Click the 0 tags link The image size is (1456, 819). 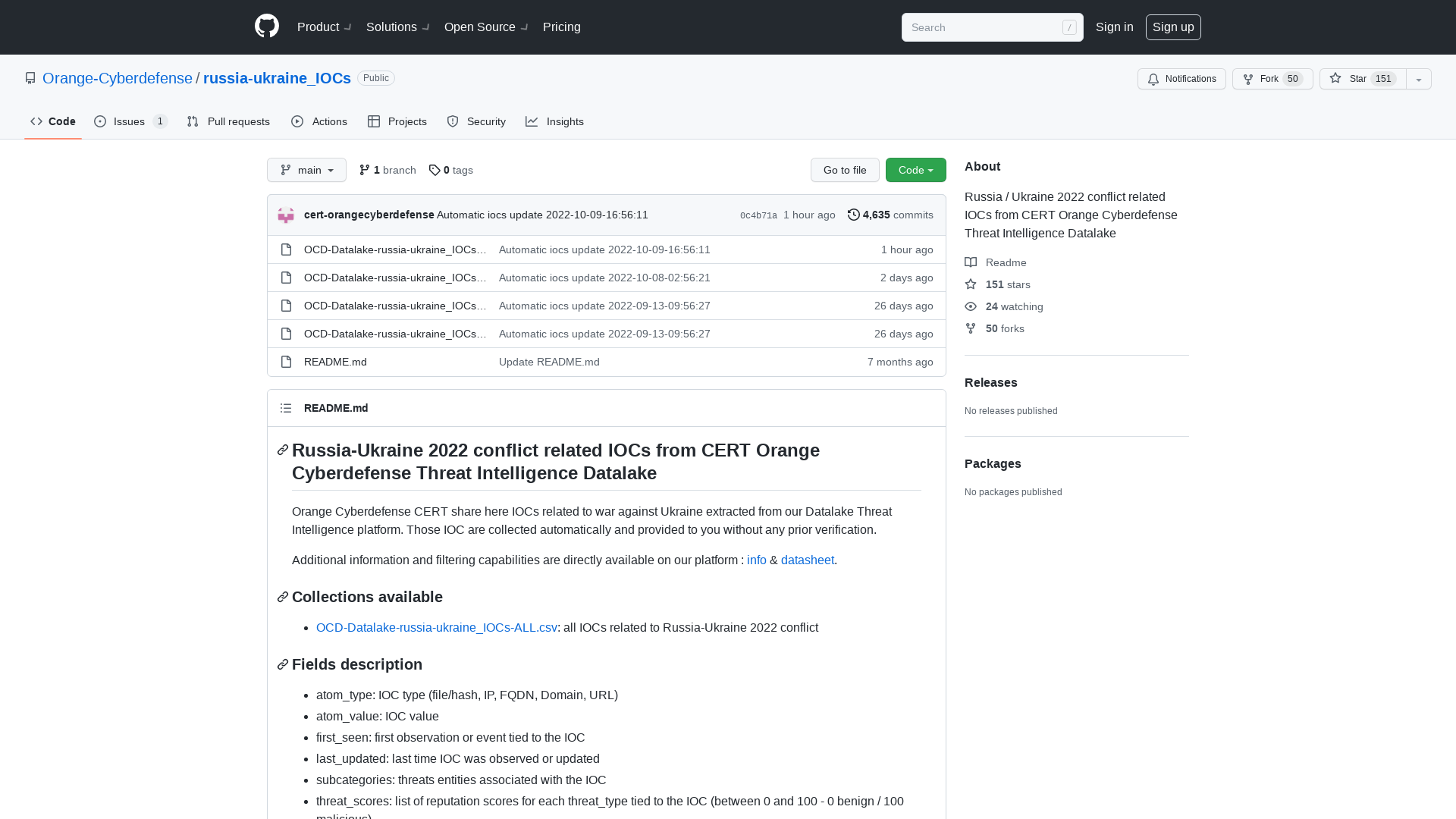tap(451, 170)
